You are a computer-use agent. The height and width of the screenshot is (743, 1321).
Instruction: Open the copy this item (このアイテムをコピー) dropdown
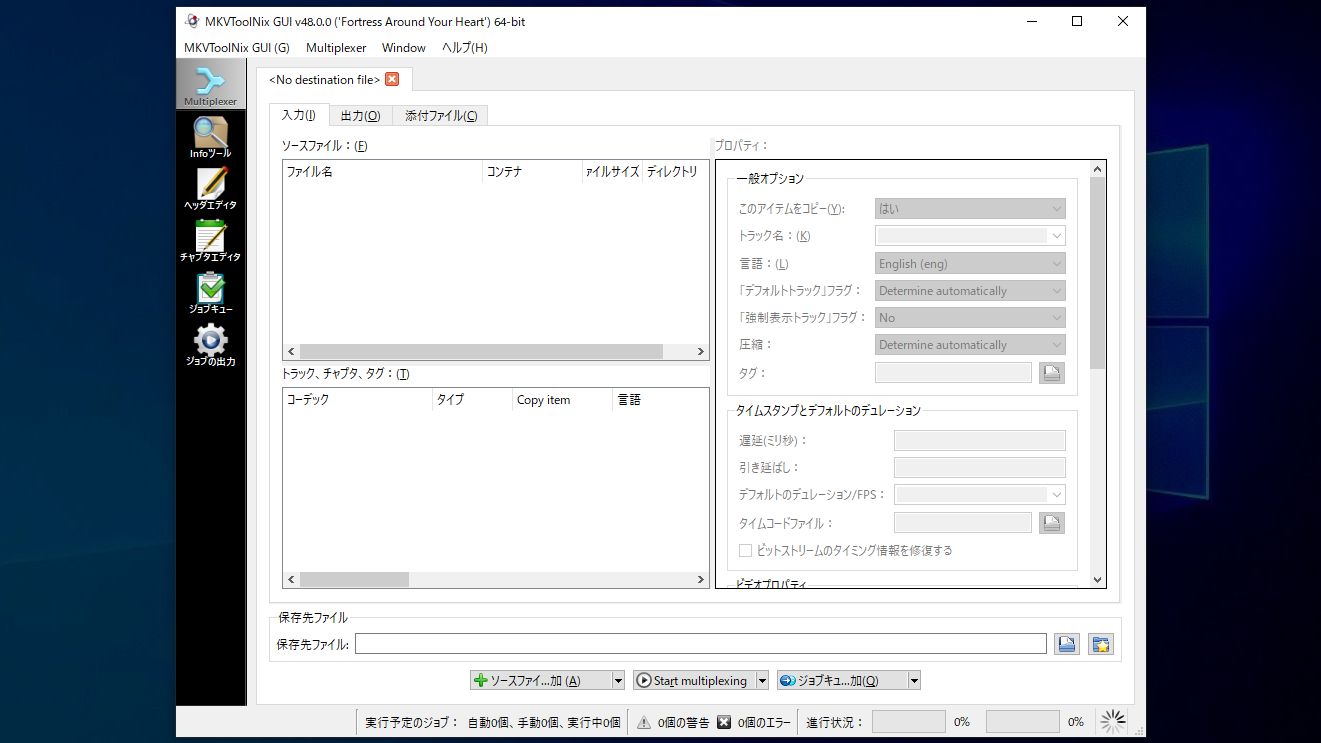coord(970,209)
